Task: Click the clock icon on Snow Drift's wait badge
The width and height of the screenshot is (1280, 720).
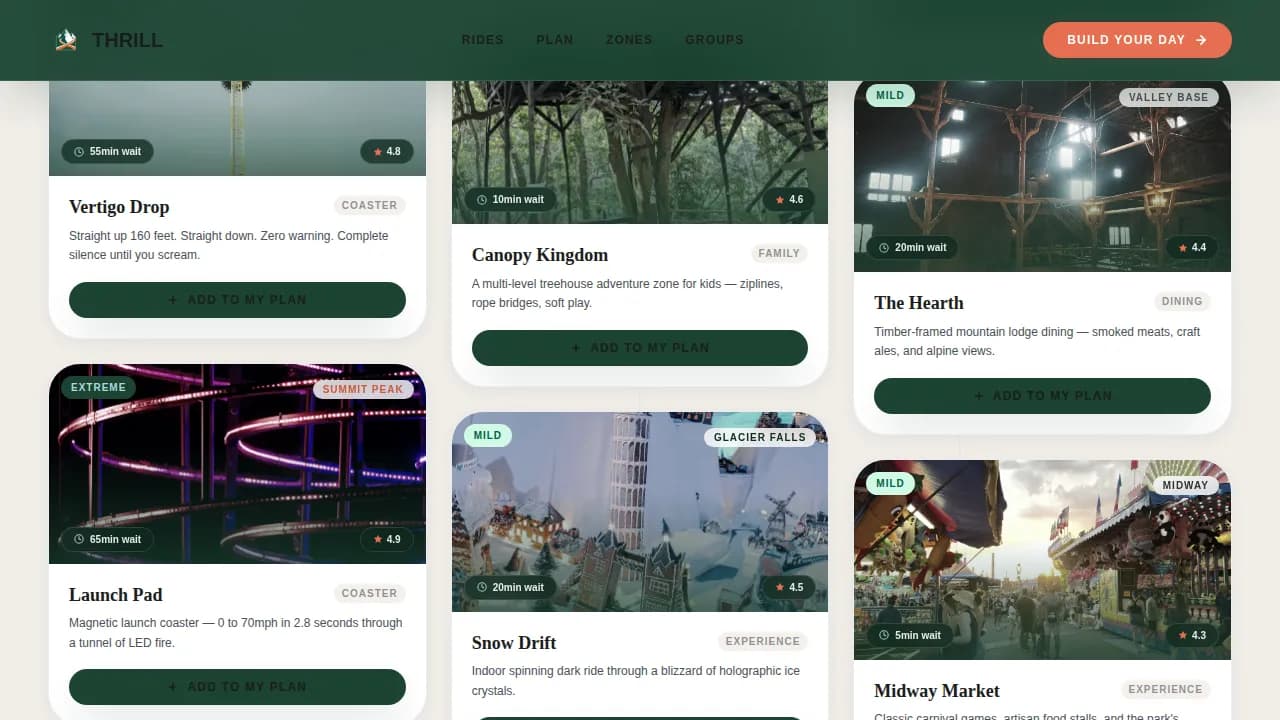Action: pyautogui.click(x=481, y=587)
